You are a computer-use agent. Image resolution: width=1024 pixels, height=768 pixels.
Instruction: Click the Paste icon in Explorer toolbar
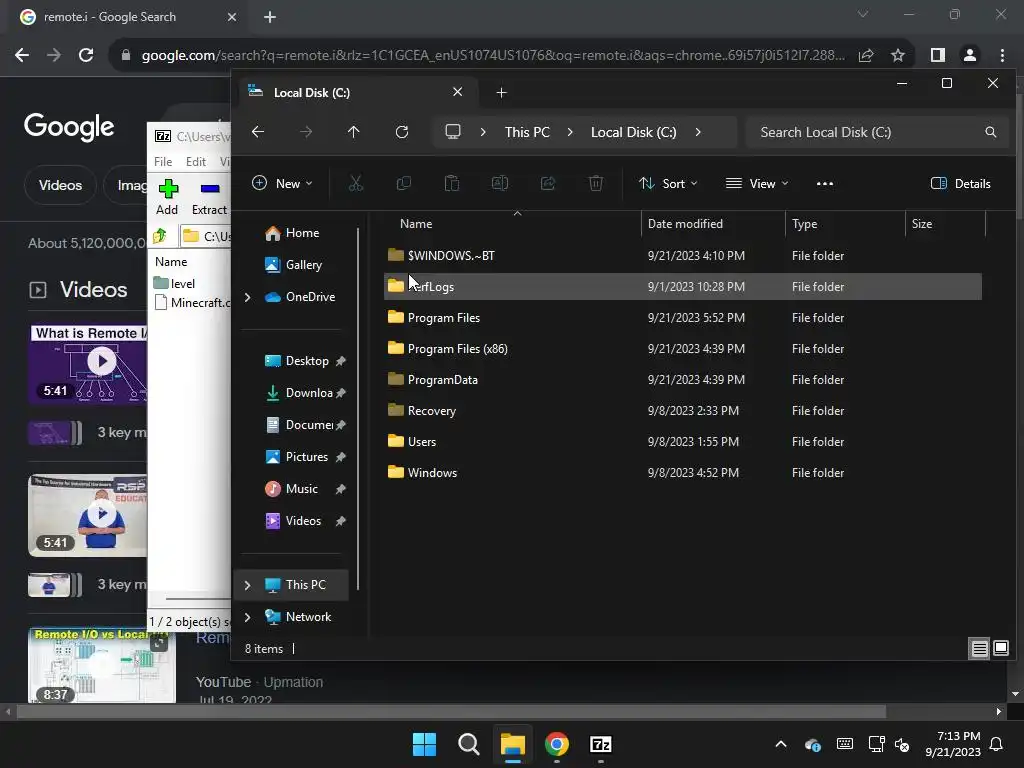[x=451, y=184]
